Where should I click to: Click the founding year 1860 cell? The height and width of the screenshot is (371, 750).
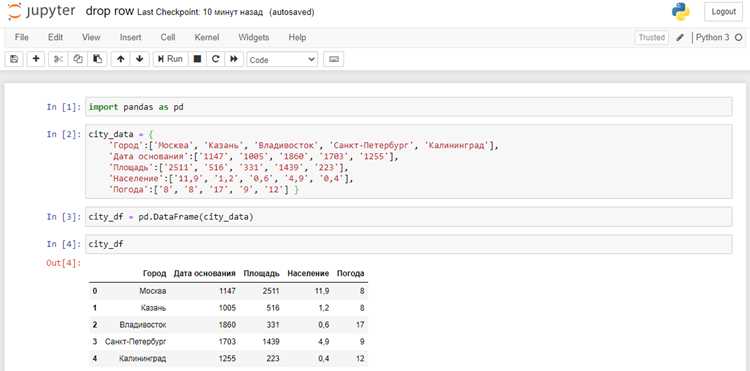pyautogui.click(x=227, y=325)
